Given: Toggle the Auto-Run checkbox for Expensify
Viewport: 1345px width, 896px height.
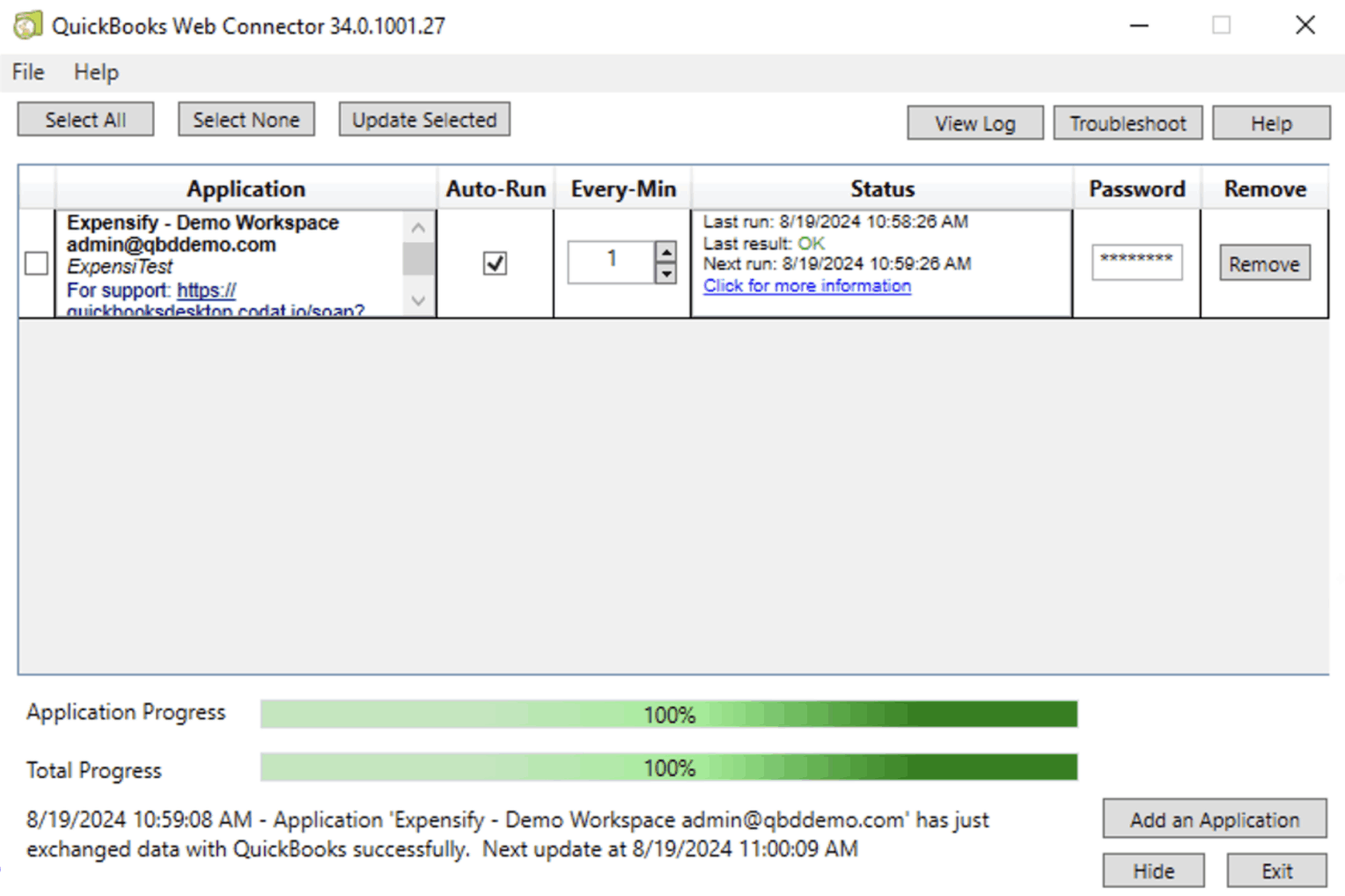Looking at the screenshot, I should 495,263.
